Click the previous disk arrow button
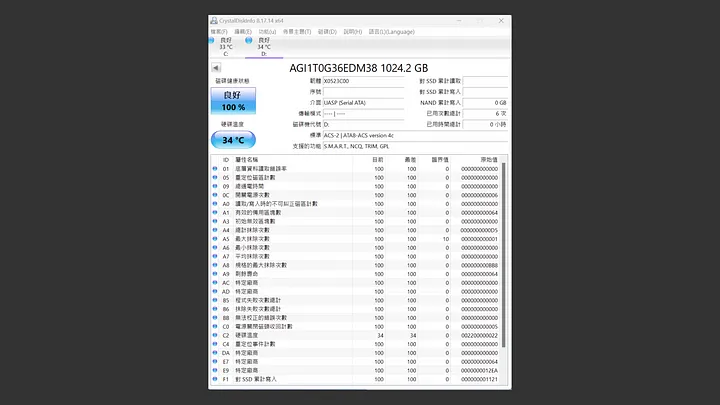Screen dimensions: 720x405 pyautogui.click(x=216, y=68)
